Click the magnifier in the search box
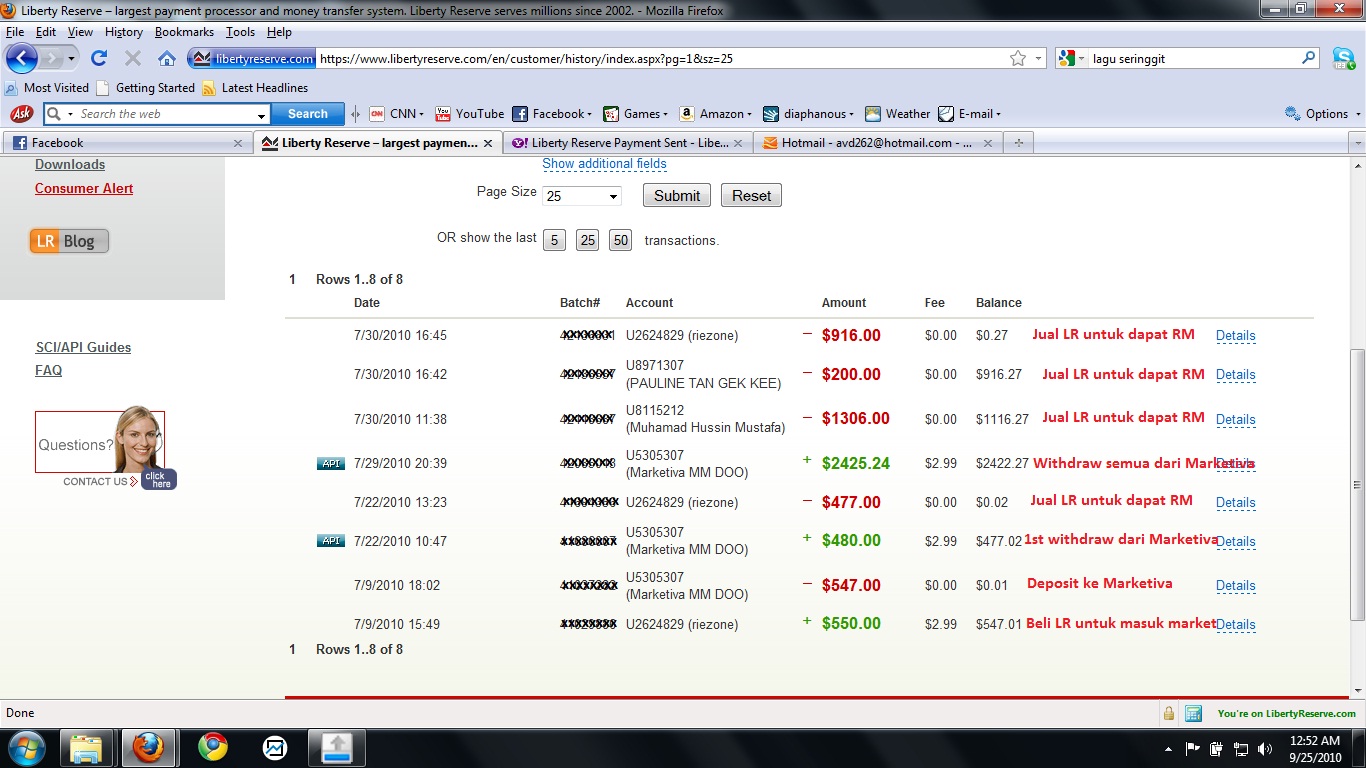1366x768 pixels. pos(1309,58)
